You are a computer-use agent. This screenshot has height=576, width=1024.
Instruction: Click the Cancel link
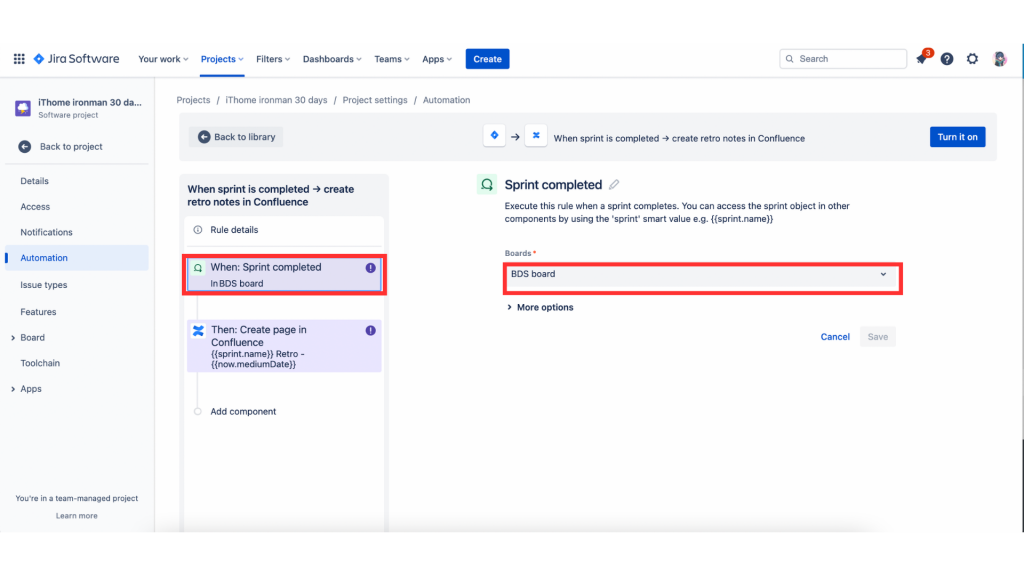coord(835,336)
